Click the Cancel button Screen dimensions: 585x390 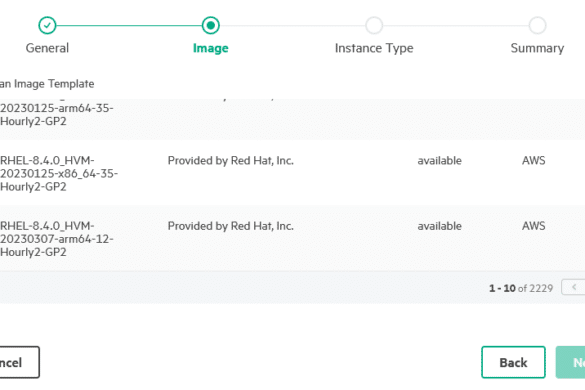point(19,362)
